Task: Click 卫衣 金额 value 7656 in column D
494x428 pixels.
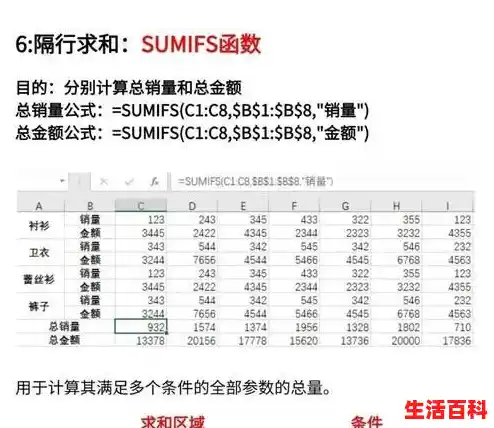Action: tap(192, 260)
